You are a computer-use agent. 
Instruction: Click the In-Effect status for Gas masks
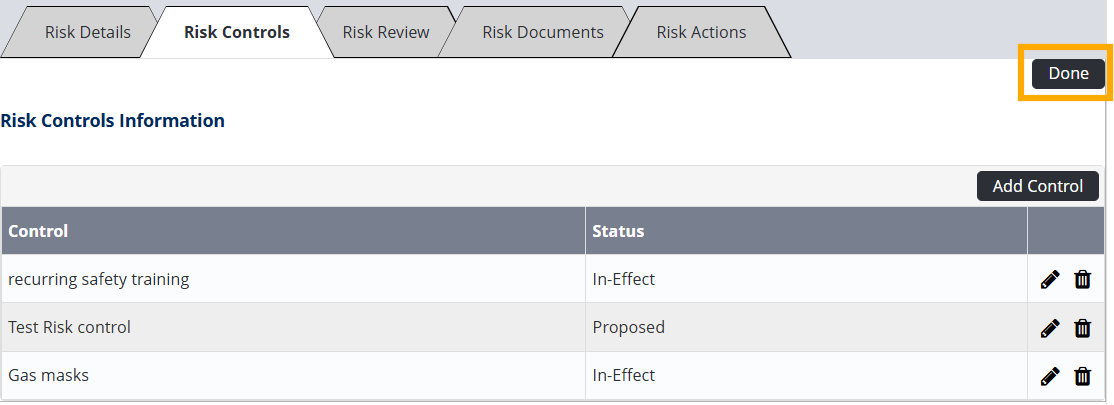[x=623, y=375]
